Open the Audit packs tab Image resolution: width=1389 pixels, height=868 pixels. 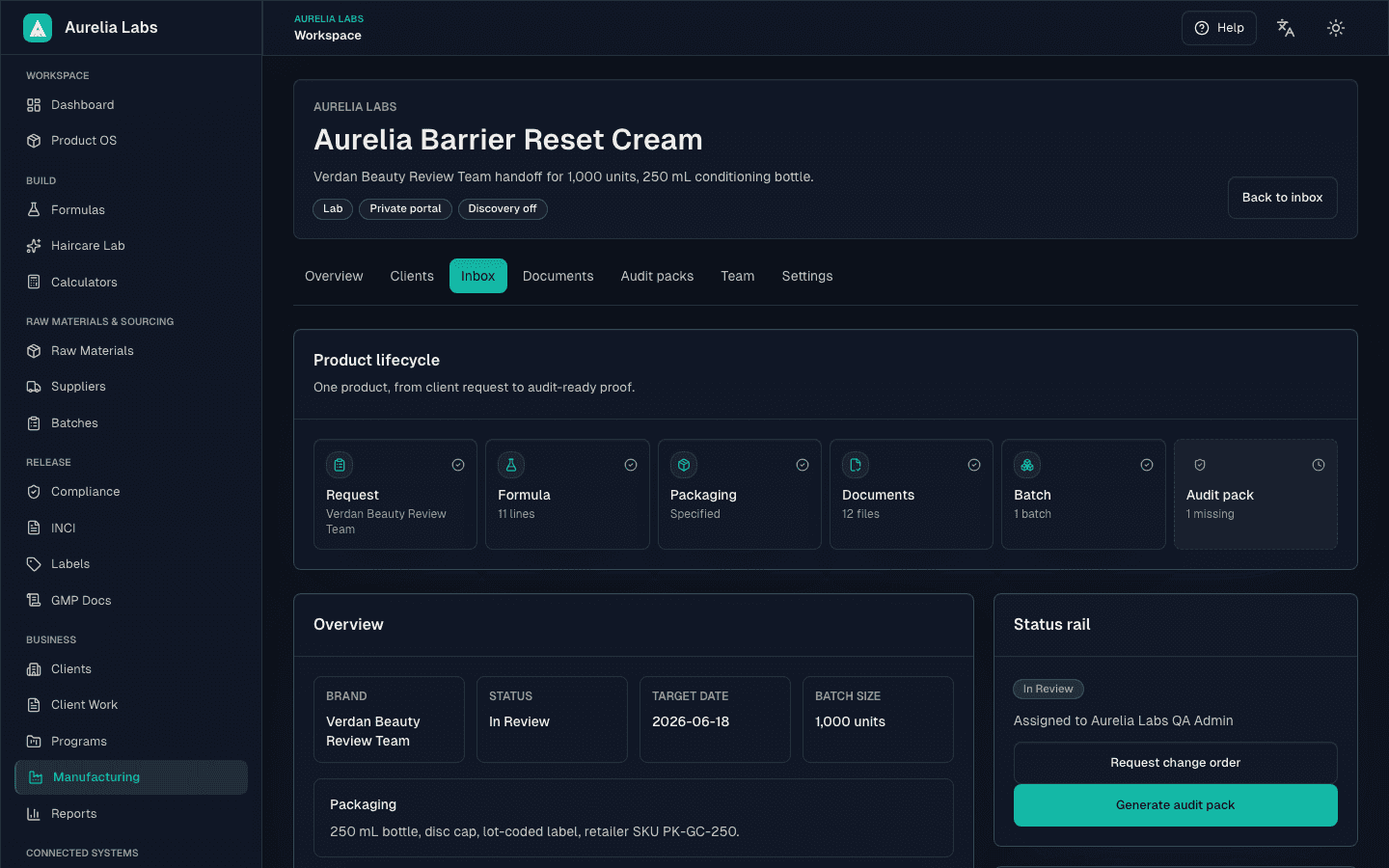click(657, 276)
